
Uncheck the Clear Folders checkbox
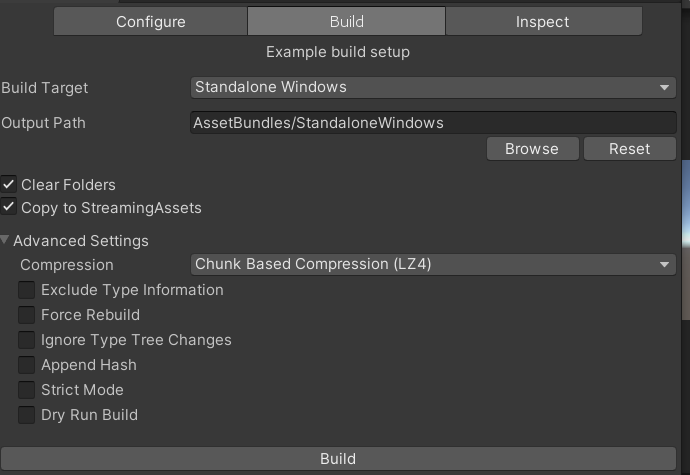pyautogui.click(x=9, y=184)
